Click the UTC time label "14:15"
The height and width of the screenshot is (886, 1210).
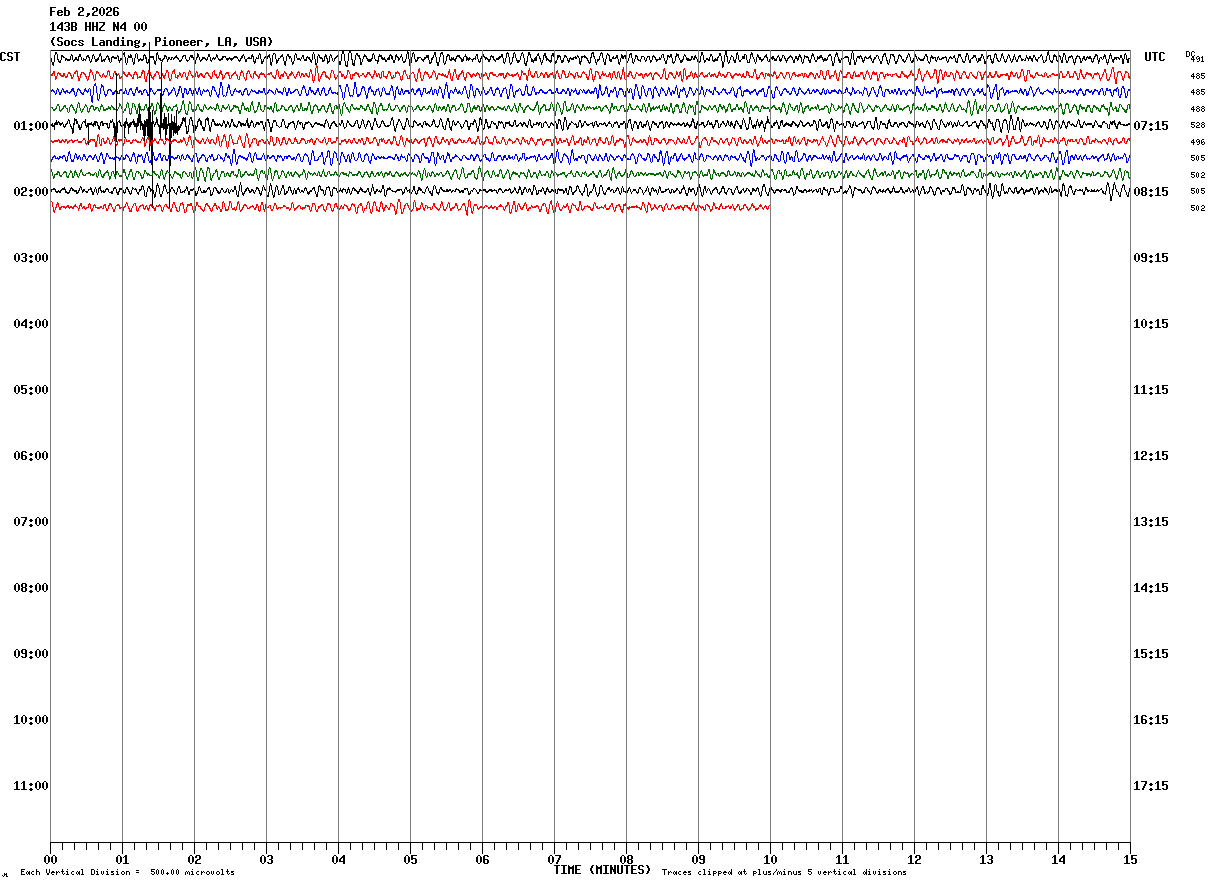point(1151,588)
